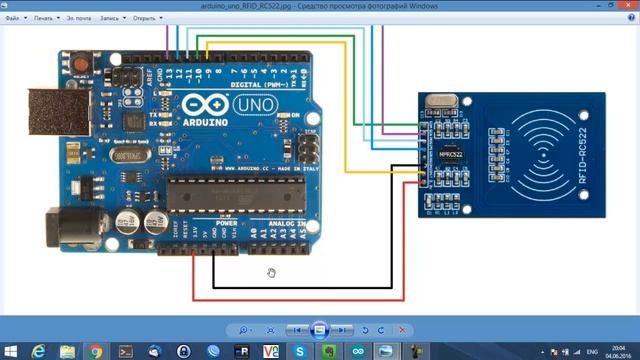Image resolution: width=640 pixels, height=360 pixels.
Task: Delete the photo with the red X
Action: [402, 330]
